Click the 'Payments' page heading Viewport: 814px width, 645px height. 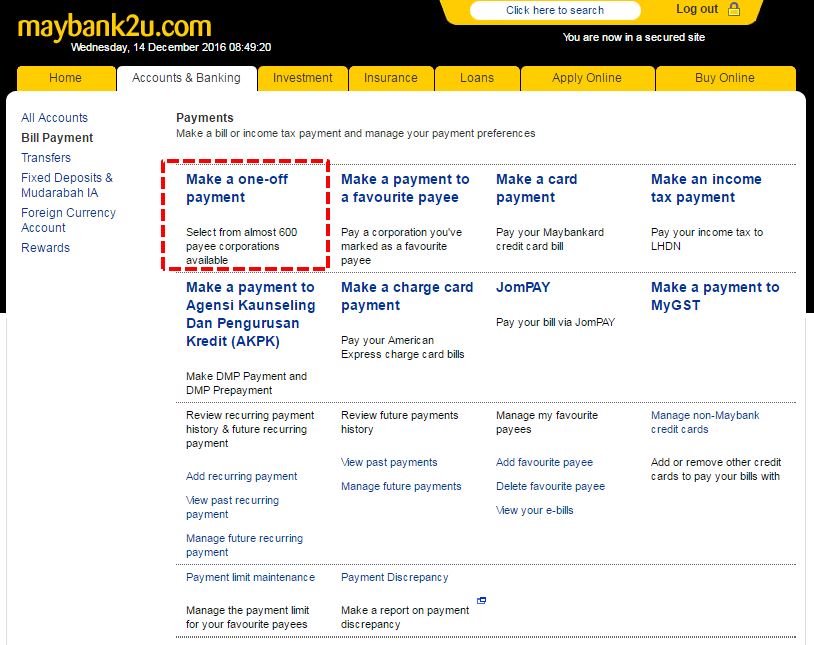click(x=205, y=117)
